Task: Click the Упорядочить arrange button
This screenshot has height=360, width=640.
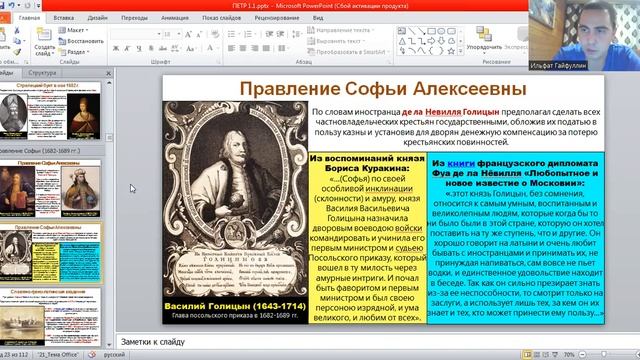Action: (x=484, y=40)
